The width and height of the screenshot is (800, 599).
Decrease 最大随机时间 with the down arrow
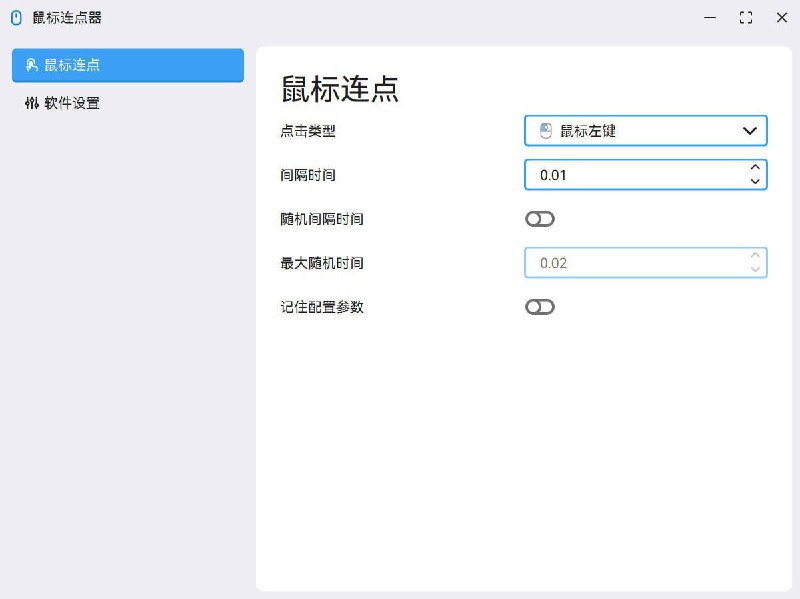(755, 270)
